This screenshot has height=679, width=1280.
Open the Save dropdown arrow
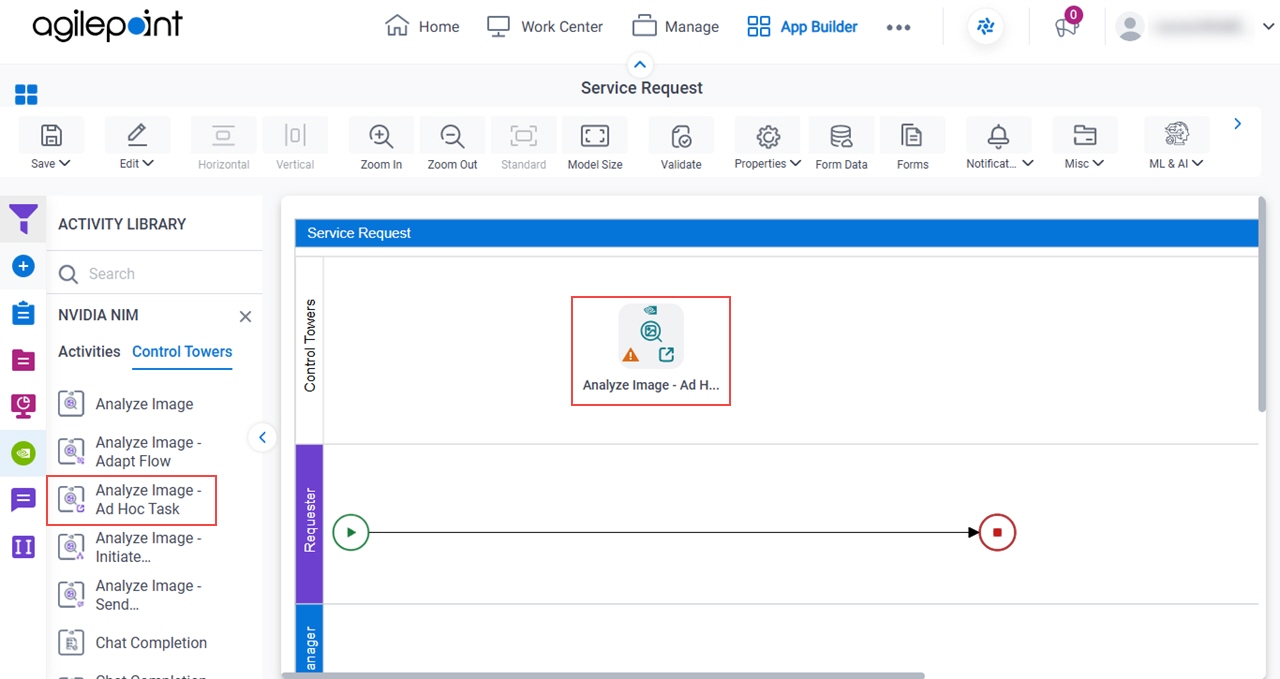pyautogui.click(x=65, y=164)
